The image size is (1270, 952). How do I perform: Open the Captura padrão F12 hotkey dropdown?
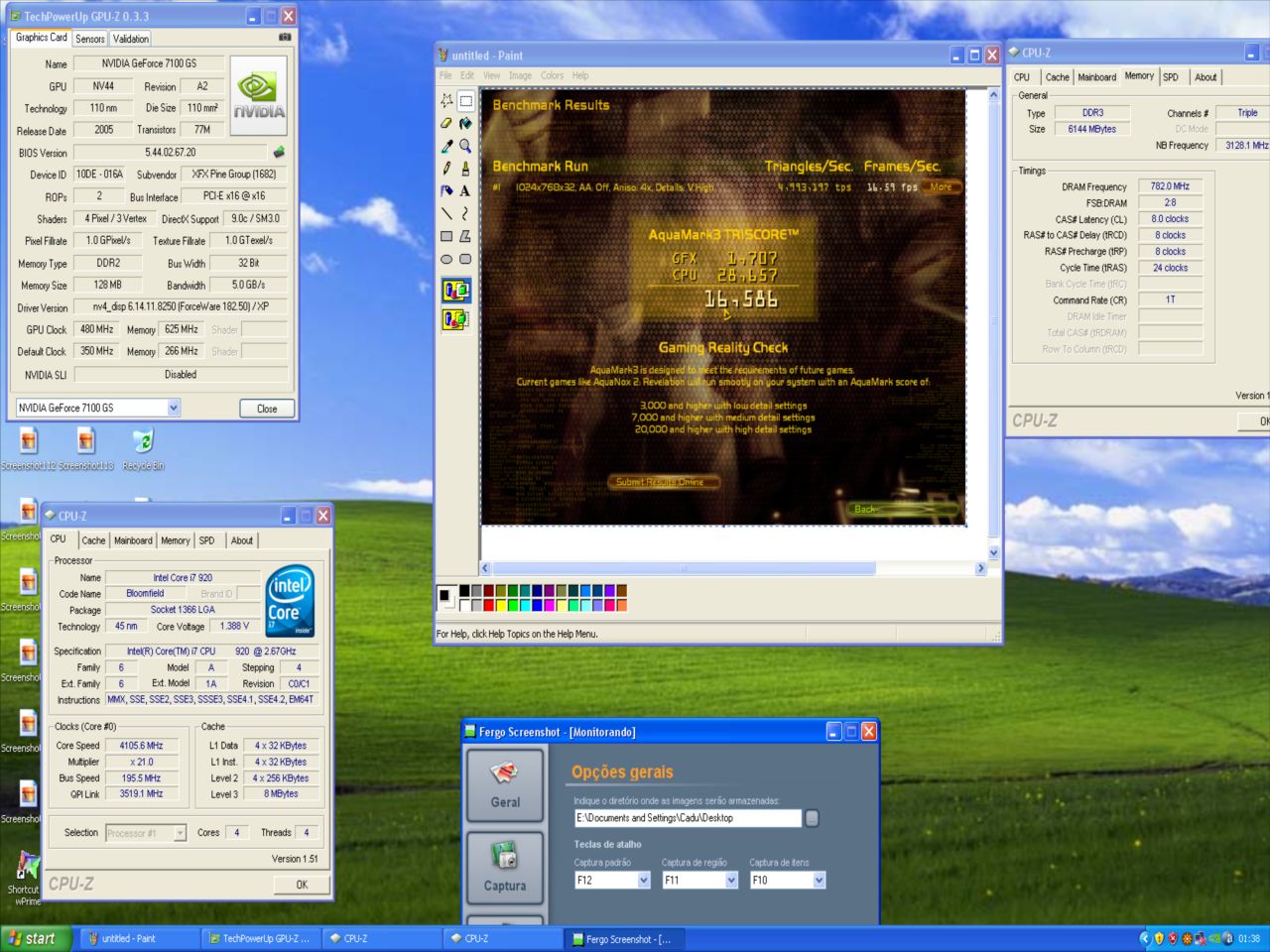643,880
